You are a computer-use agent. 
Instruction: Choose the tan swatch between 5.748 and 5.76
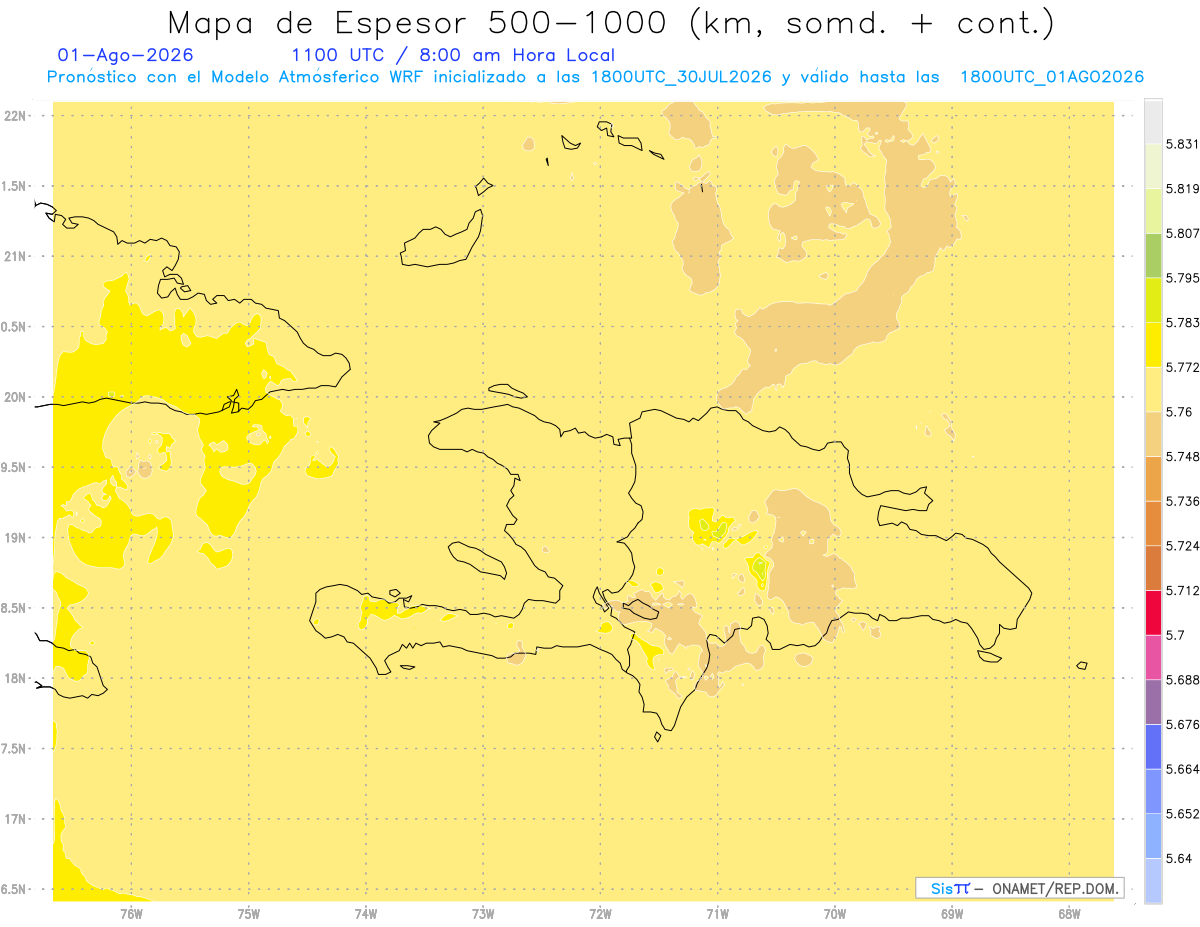tap(1153, 433)
